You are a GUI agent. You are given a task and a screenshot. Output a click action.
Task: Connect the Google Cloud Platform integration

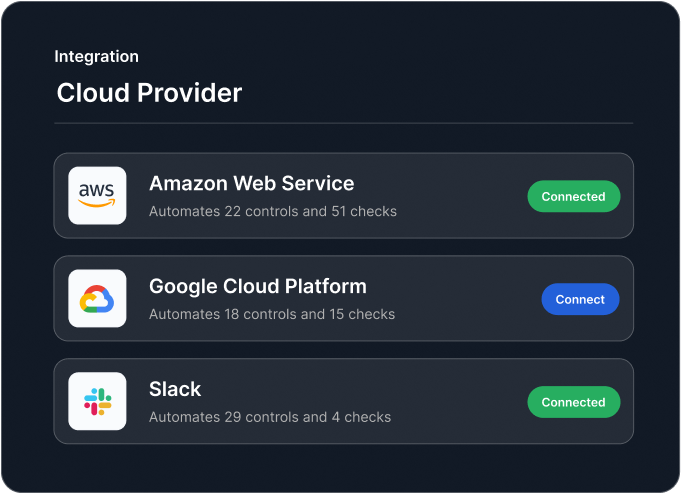tap(580, 299)
